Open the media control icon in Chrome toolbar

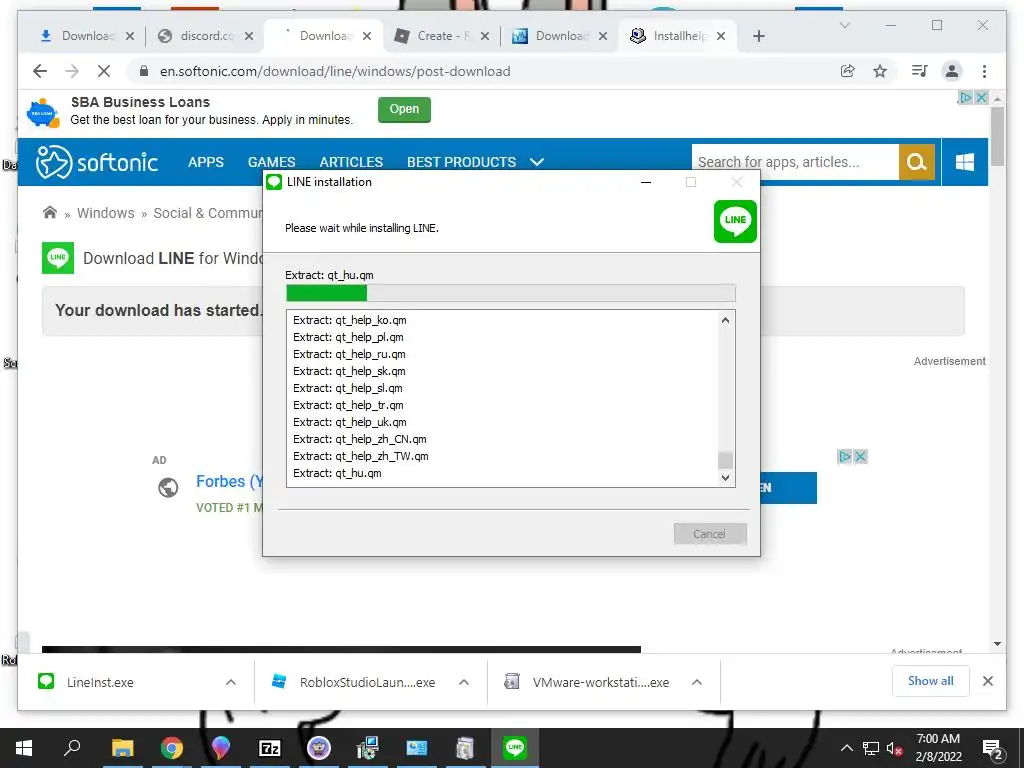point(920,71)
